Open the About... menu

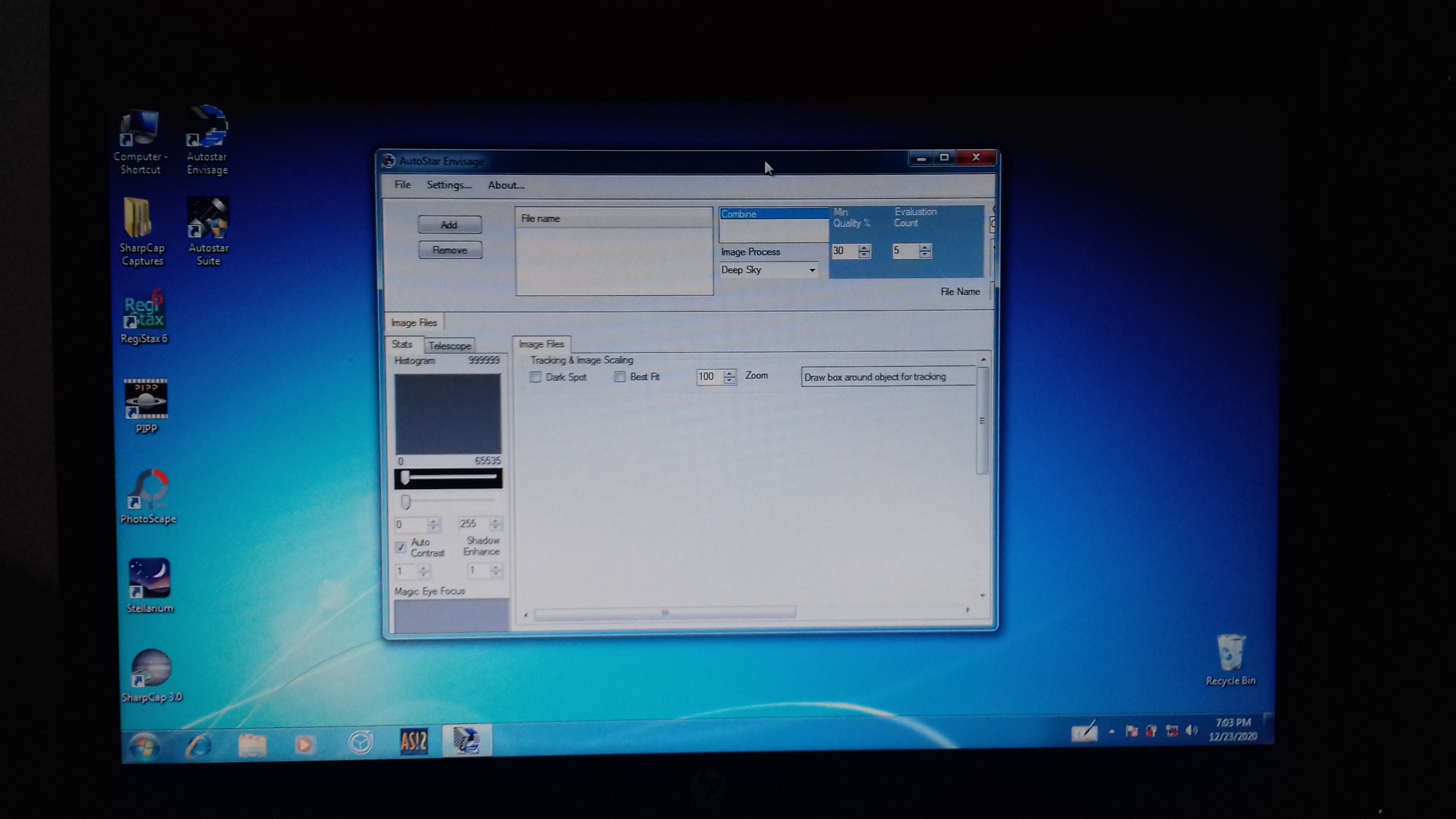click(505, 185)
